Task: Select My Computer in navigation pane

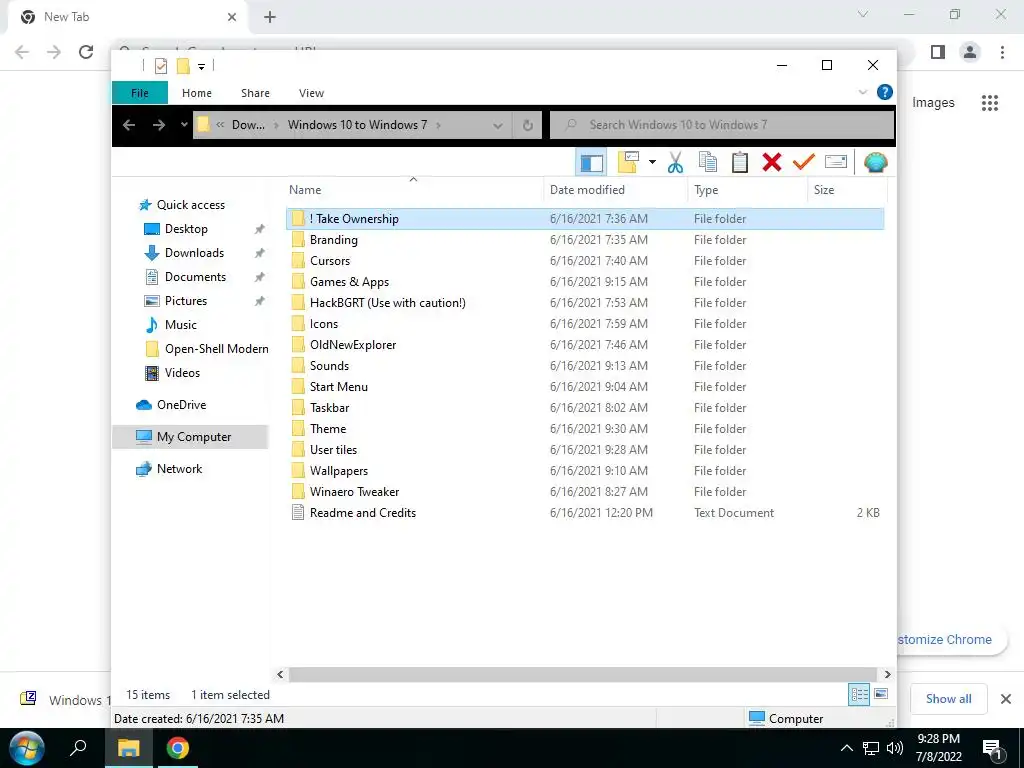Action: 191,437
